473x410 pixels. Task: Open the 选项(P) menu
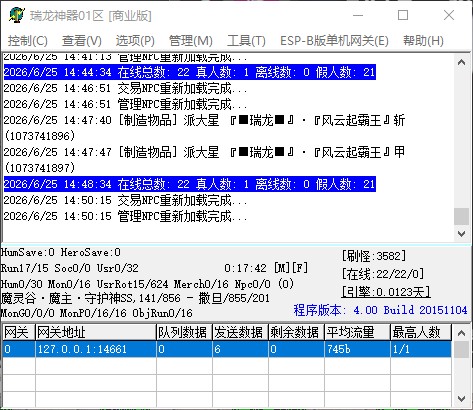[135, 41]
